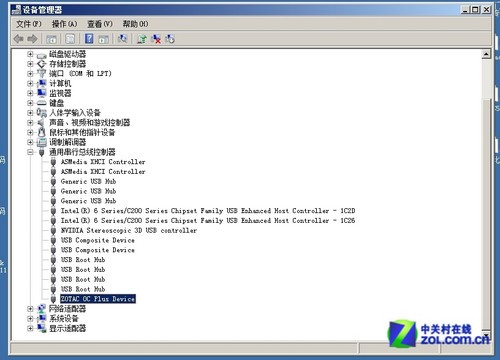Select the 鼠标和其他指针设备 category label

click(x=82, y=132)
